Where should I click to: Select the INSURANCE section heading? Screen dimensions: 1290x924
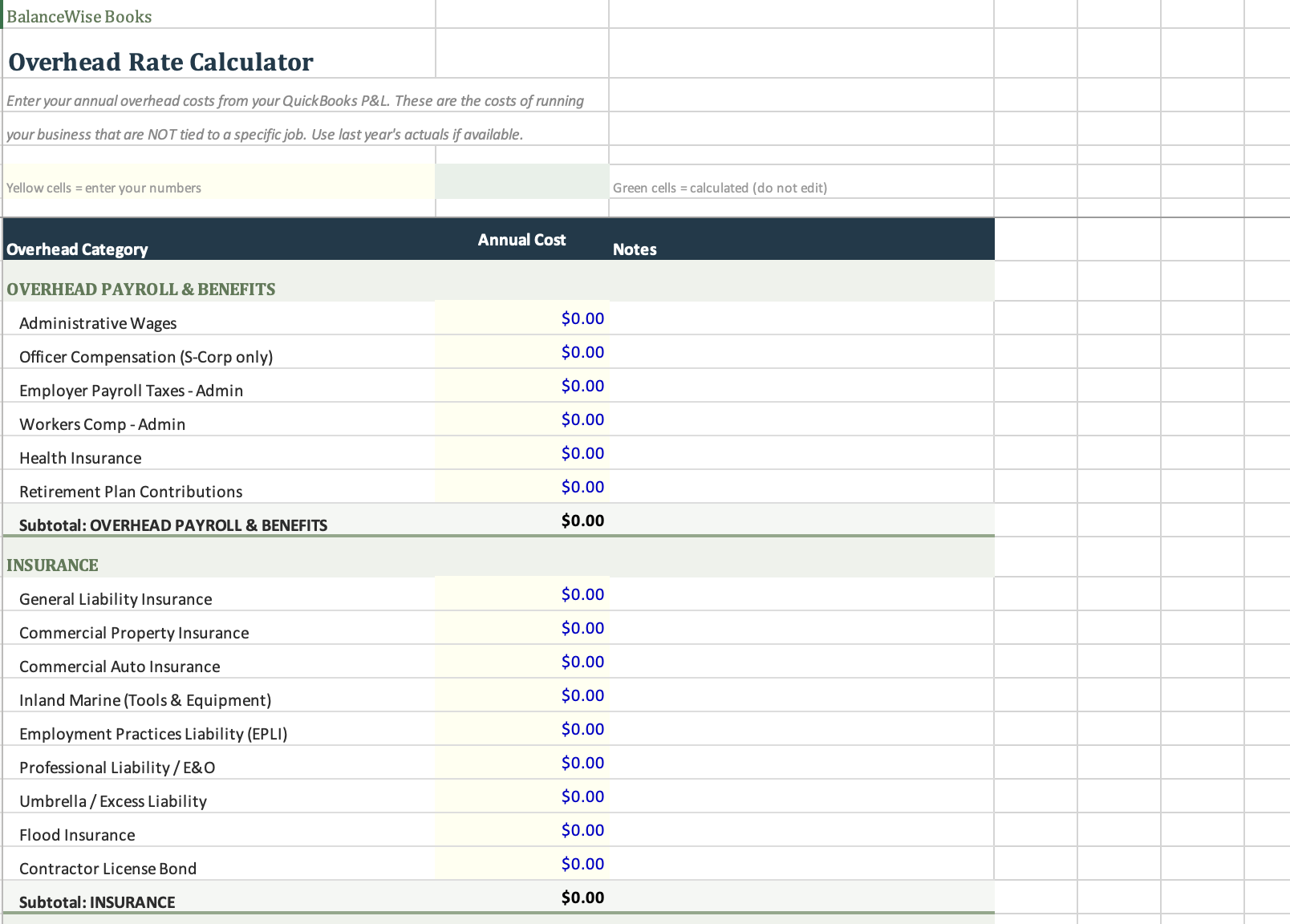pos(52,565)
